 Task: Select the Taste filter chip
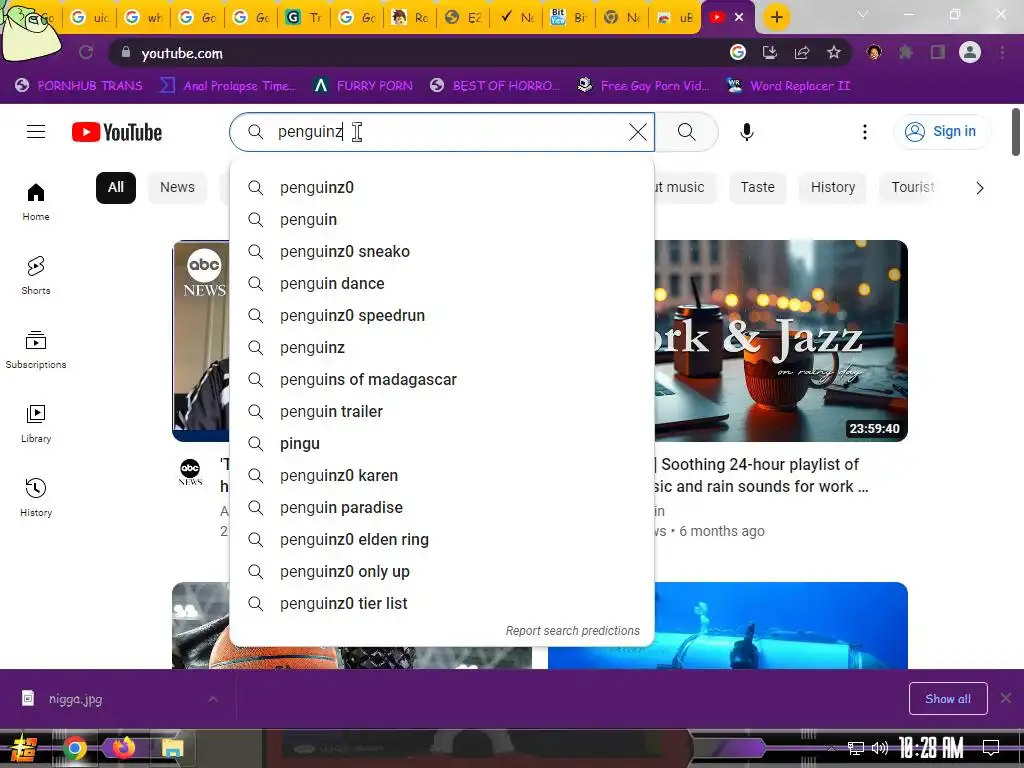[x=758, y=187]
